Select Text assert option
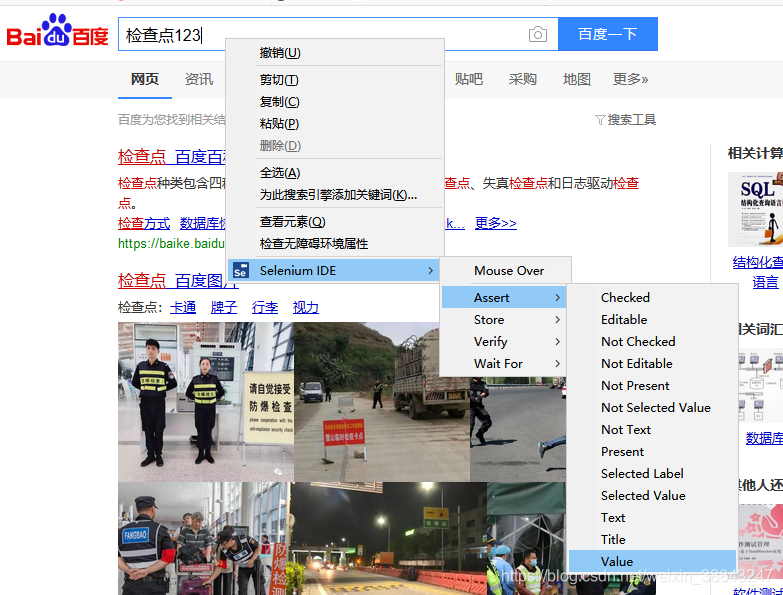 (652, 517)
